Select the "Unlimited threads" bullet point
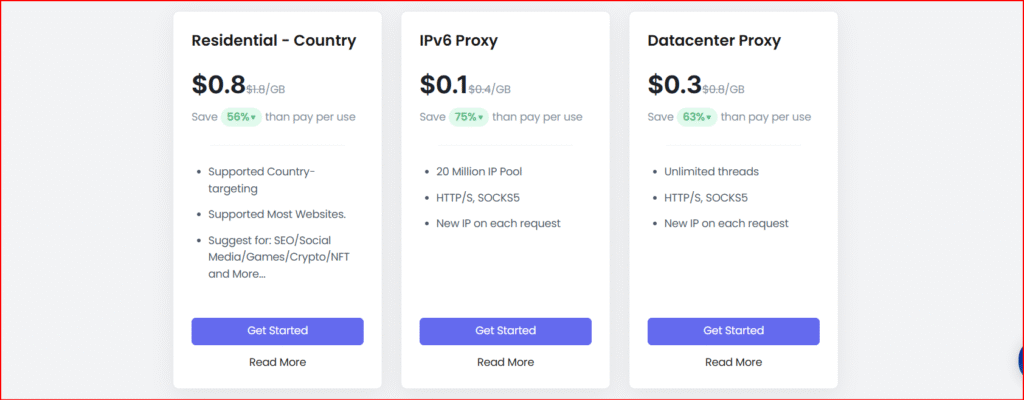Image resolution: width=1024 pixels, height=400 pixels. pyautogui.click(x=711, y=171)
